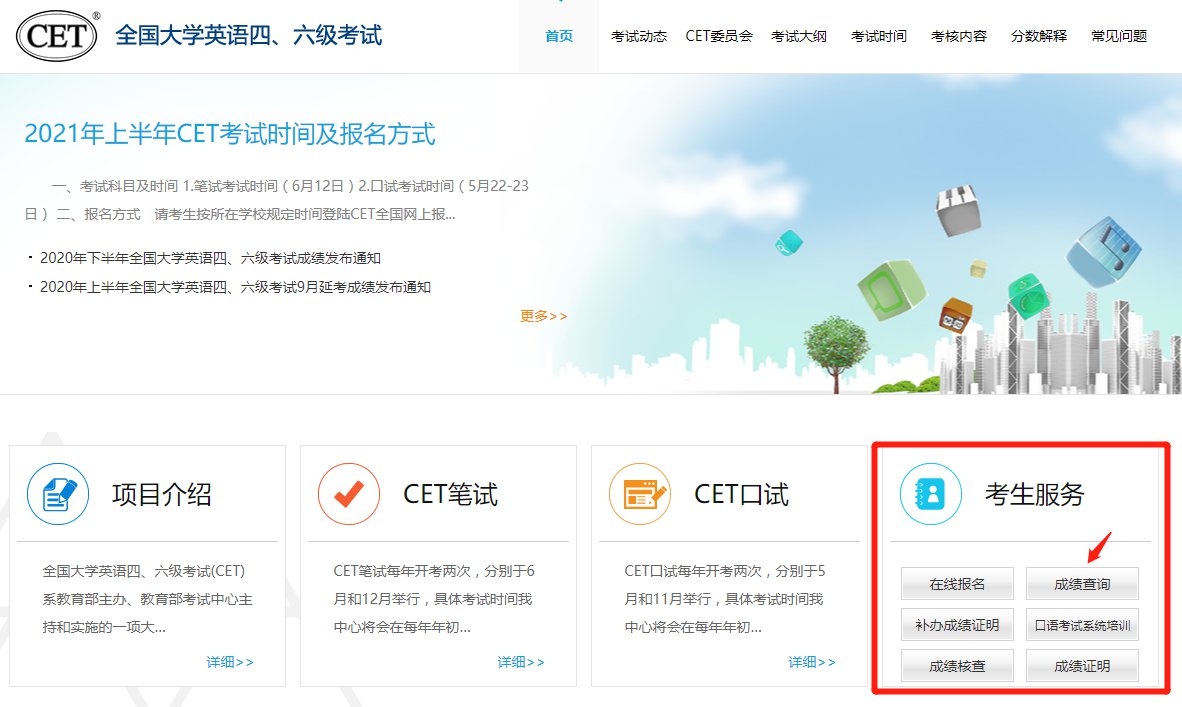Click the 项目介绍 blue document icon
This screenshot has width=1182, height=707.
[58, 494]
